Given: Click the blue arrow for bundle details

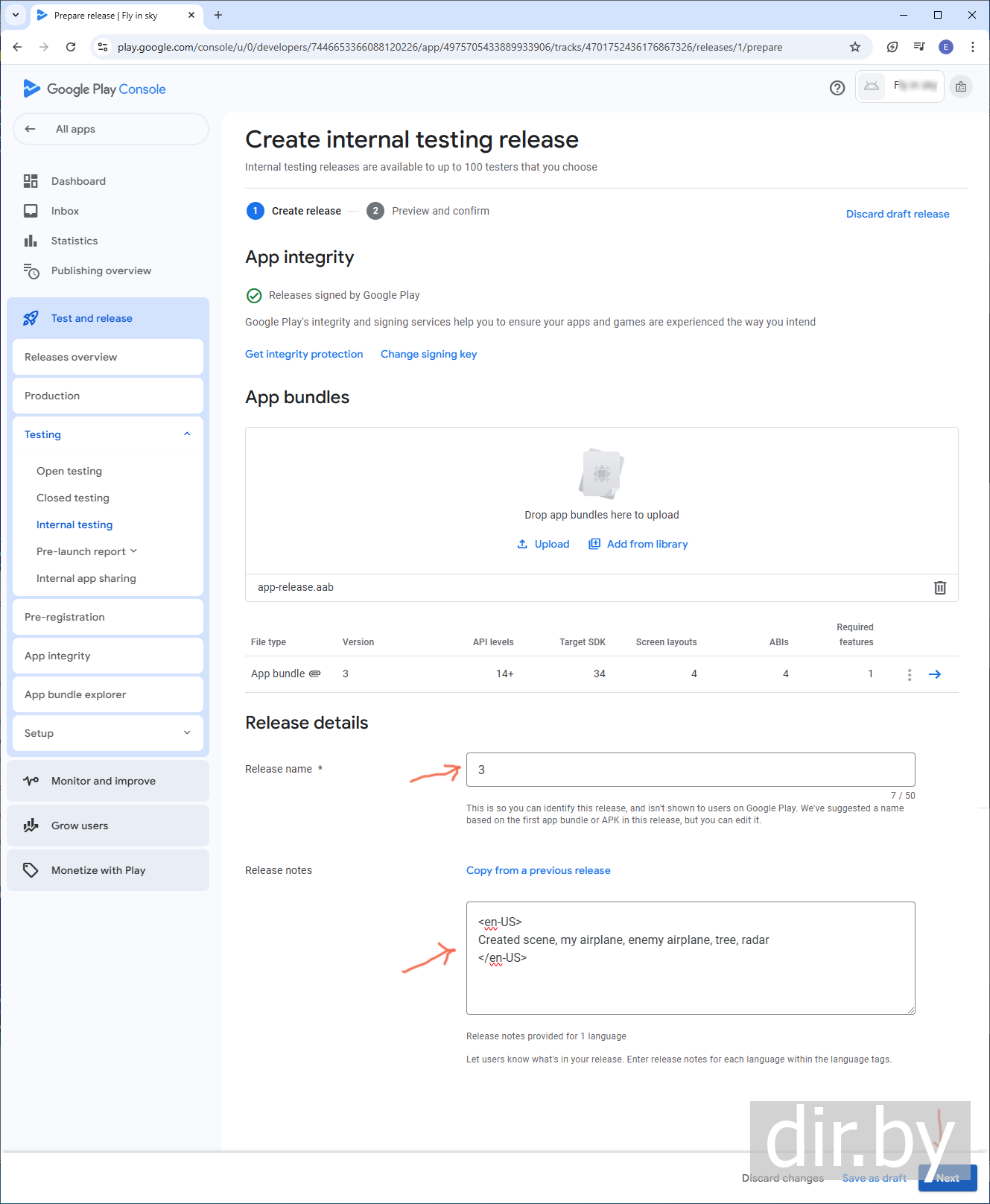Looking at the screenshot, I should click(x=935, y=674).
